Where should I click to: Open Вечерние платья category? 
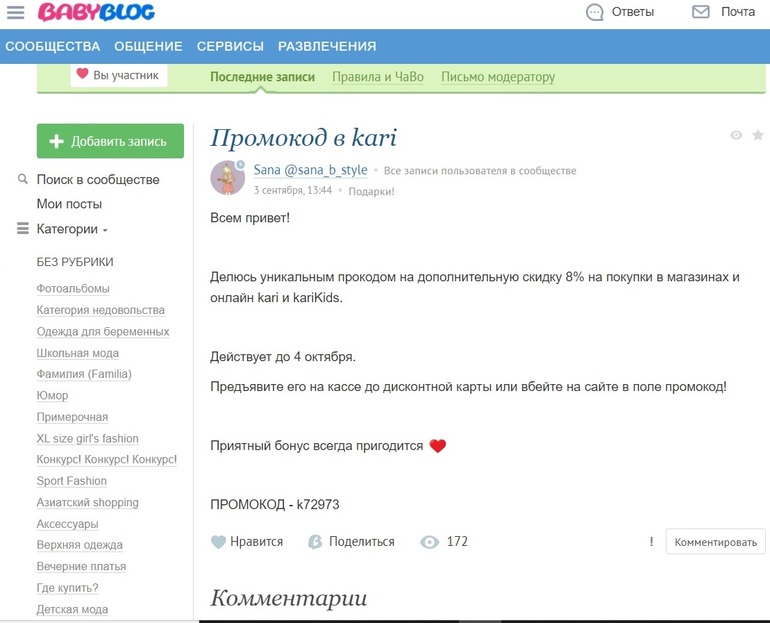pos(82,567)
